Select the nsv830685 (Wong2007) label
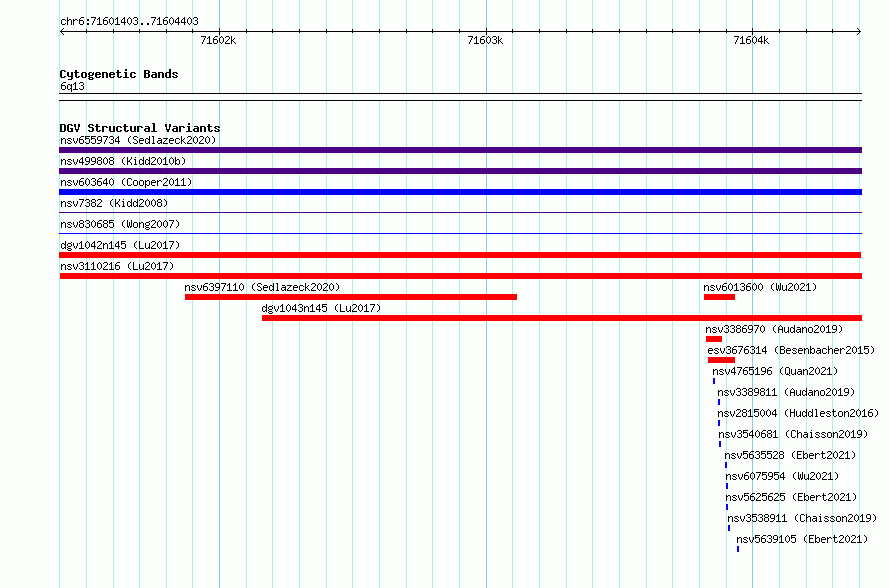Viewport: 890px width, 588px height. coord(120,224)
